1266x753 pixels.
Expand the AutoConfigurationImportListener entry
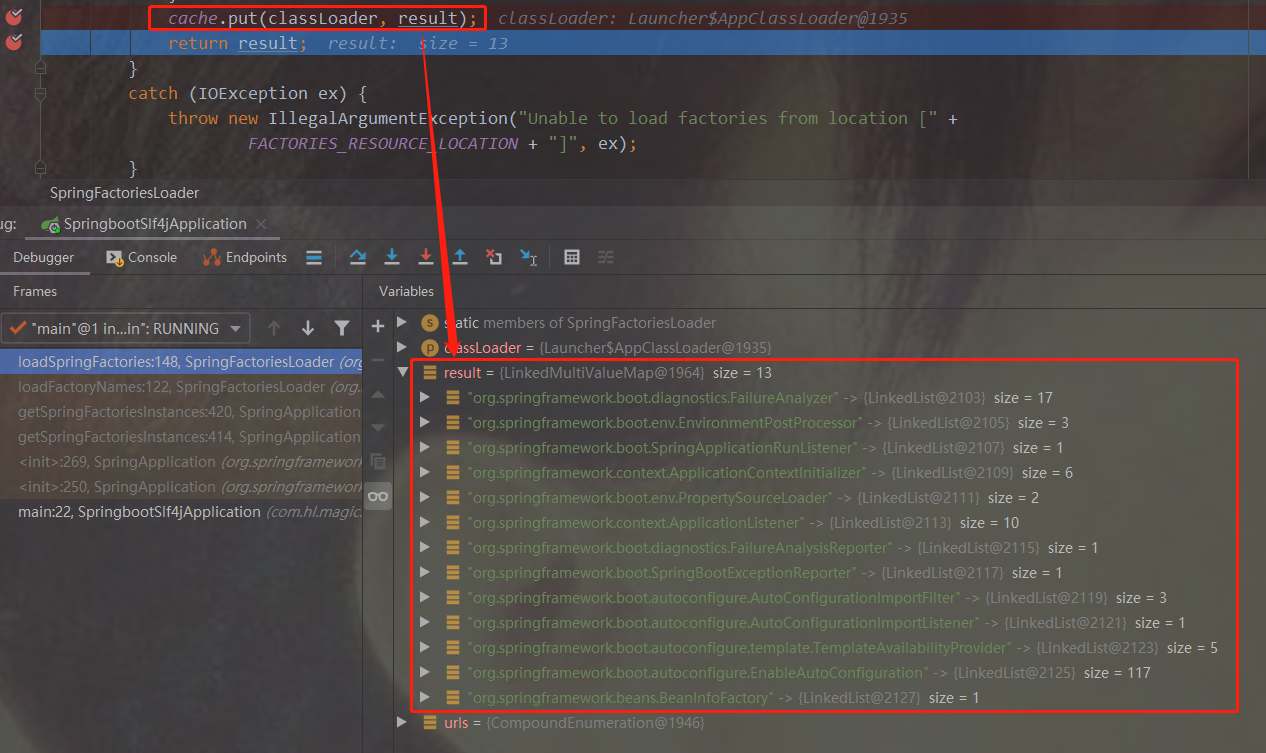pyautogui.click(x=425, y=622)
